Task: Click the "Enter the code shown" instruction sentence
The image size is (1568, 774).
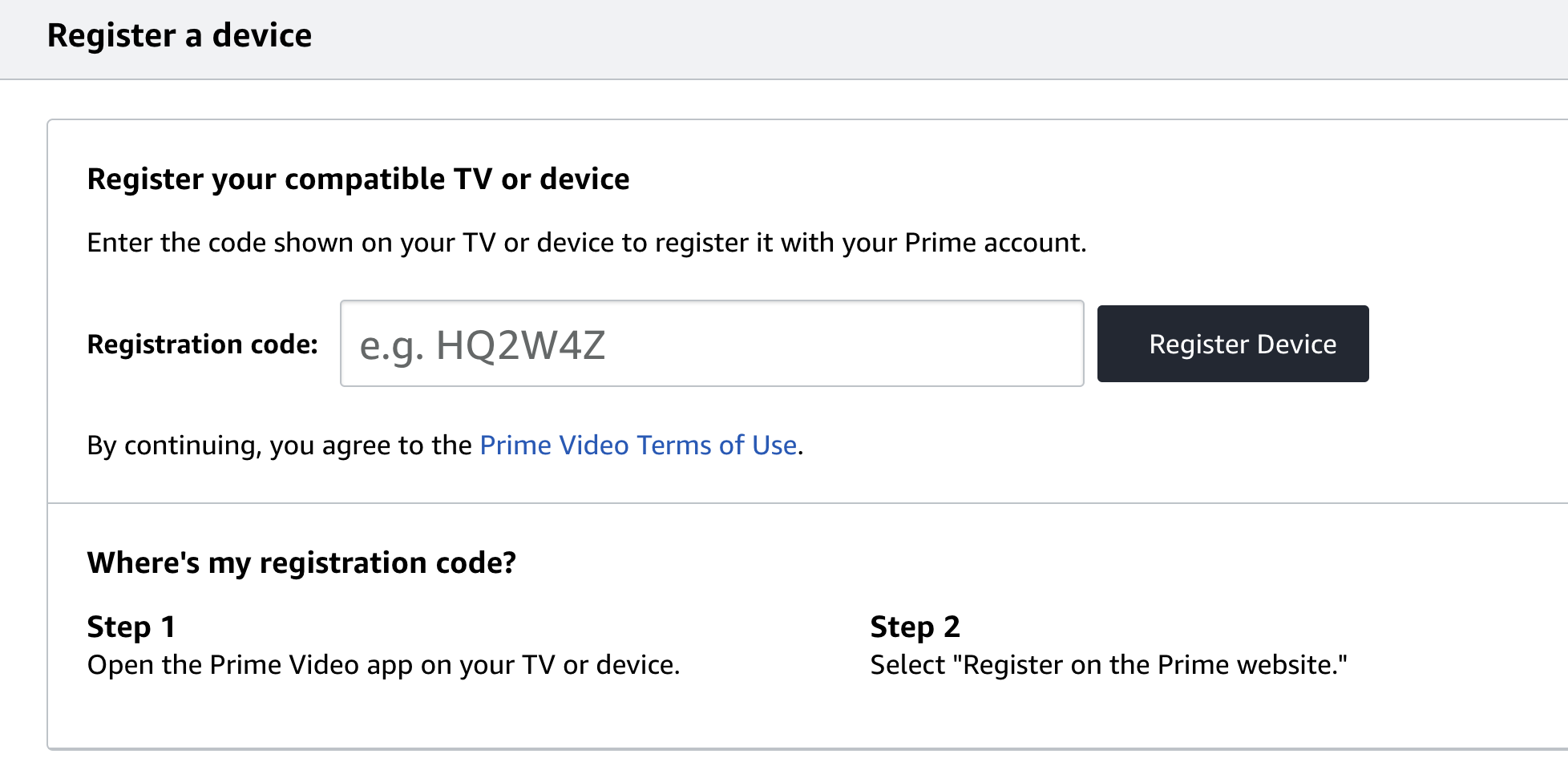Action: pyautogui.click(x=586, y=243)
